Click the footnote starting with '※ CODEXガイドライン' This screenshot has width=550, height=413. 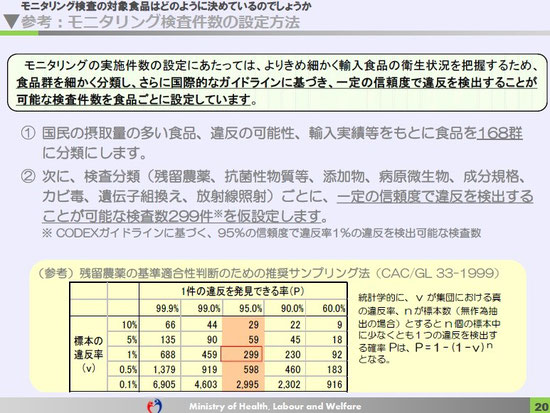point(261,233)
